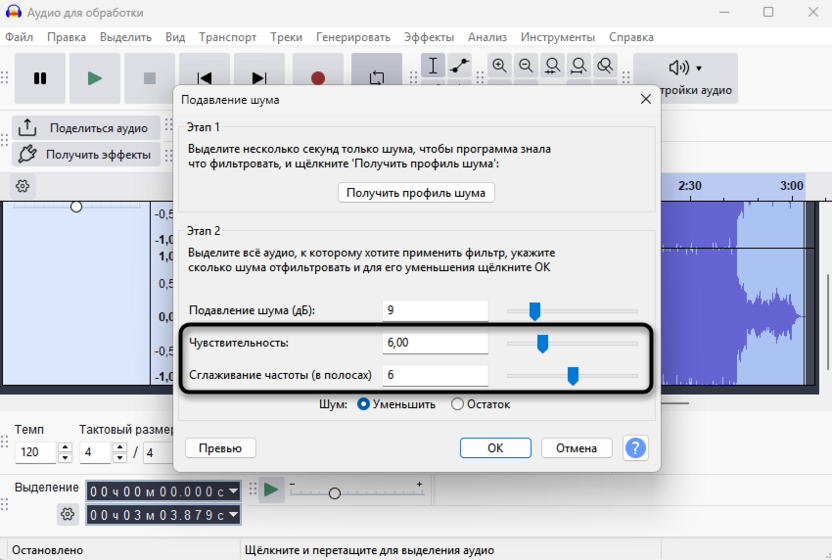Open the blue Help button in the dialog
Viewport: 832px width, 560px height.
(635, 448)
